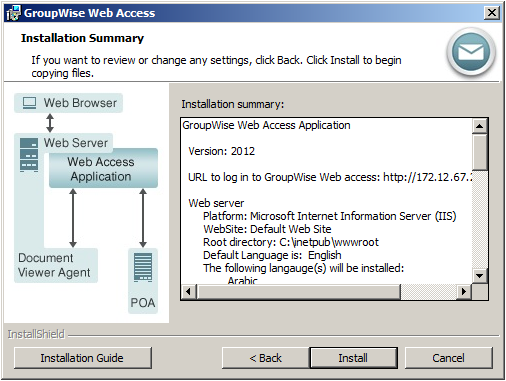Click the 'Root directory: C:\inetpub\wwwroot' line
This screenshot has width=506, height=381.
(291, 242)
